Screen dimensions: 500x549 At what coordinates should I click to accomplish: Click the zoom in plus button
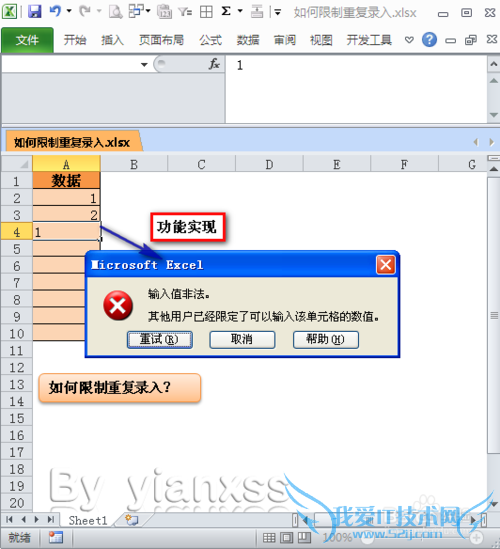click(x=476, y=538)
